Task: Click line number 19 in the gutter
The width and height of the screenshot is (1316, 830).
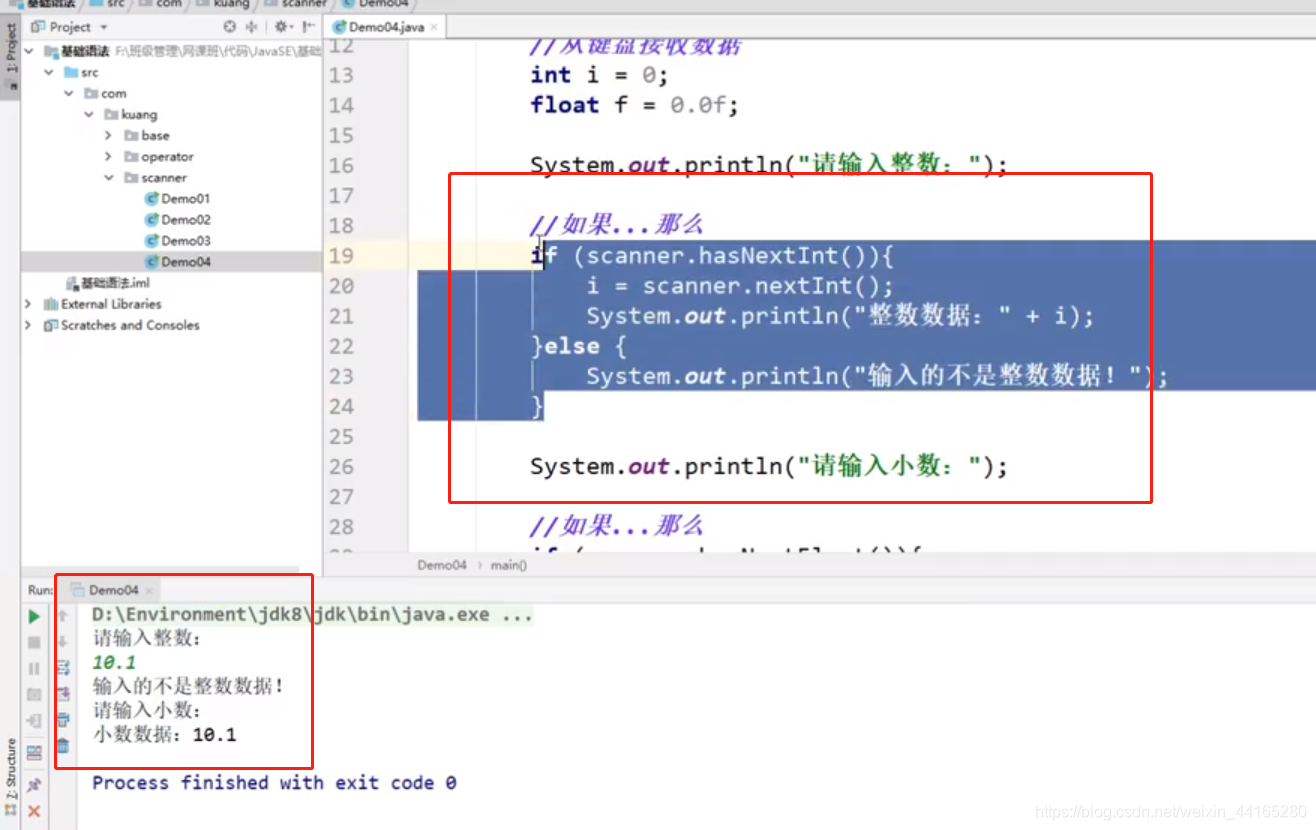Action: (x=341, y=255)
